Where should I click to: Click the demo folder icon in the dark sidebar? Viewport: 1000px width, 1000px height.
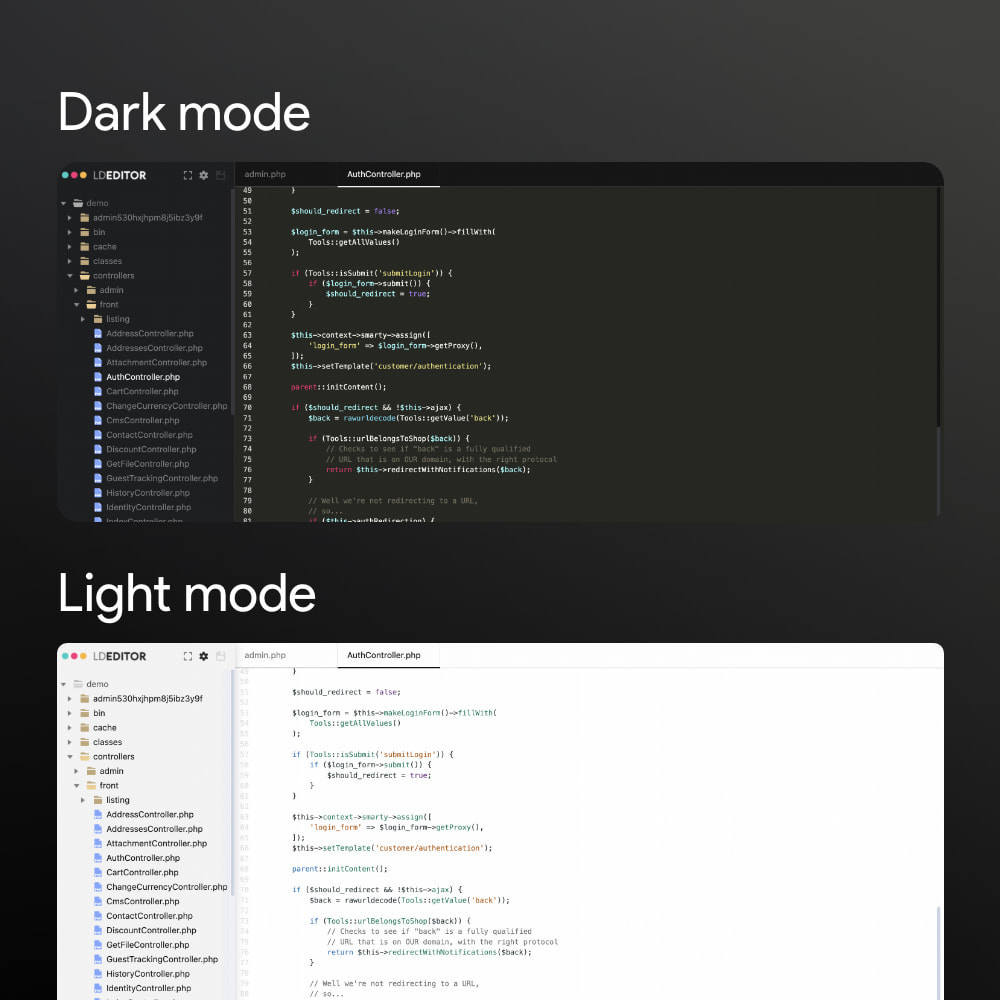pos(78,203)
